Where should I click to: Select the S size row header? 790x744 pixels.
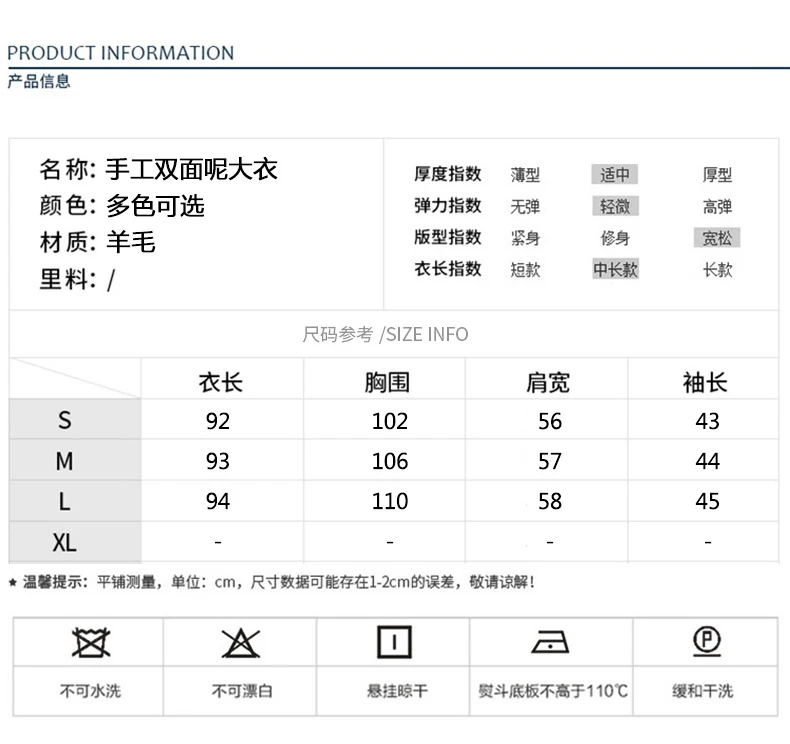pyautogui.click(x=75, y=420)
